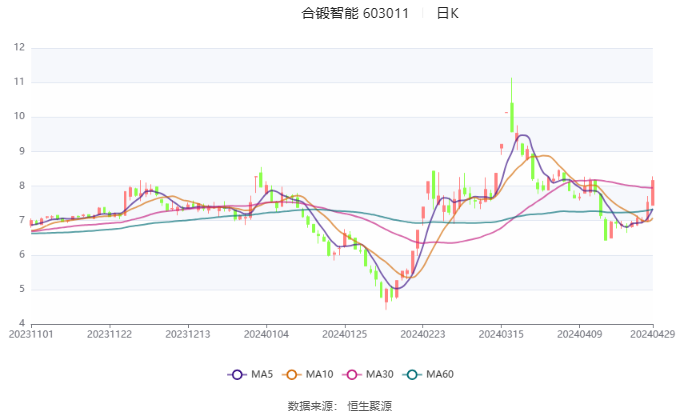Click the last red candlestick at right edge
The image size is (680, 413).
tap(652, 193)
